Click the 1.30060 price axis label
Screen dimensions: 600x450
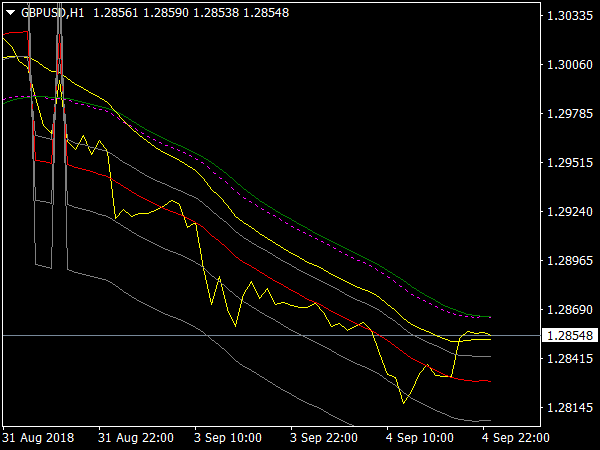570,65
